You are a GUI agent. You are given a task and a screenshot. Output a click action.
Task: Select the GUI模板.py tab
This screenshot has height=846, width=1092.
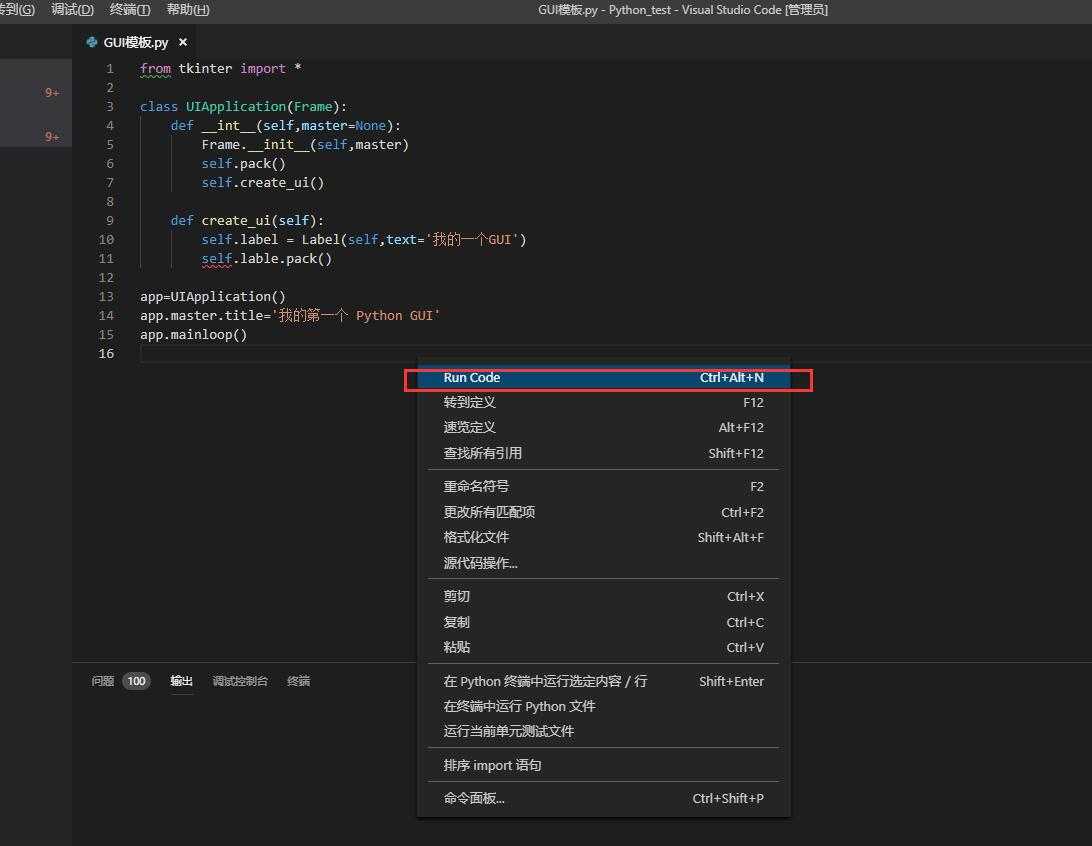(x=136, y=42)
